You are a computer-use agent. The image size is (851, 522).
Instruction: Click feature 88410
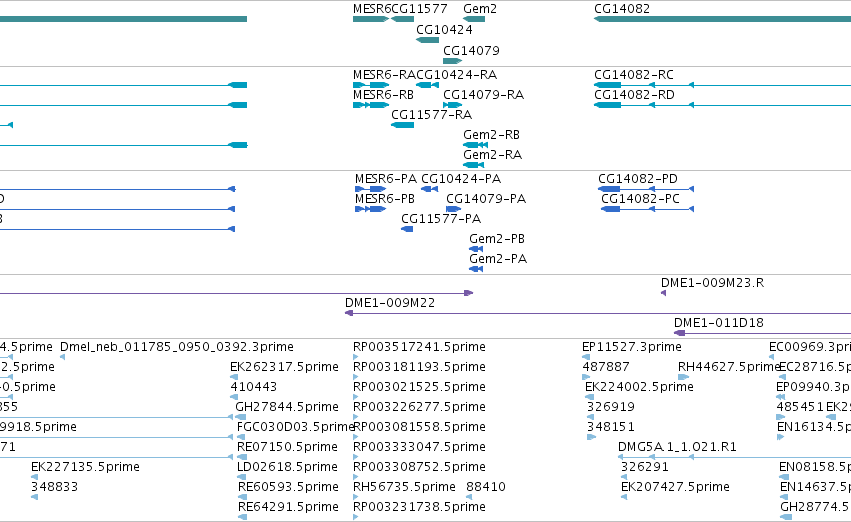pyautogui.click(x=486, y=487)
